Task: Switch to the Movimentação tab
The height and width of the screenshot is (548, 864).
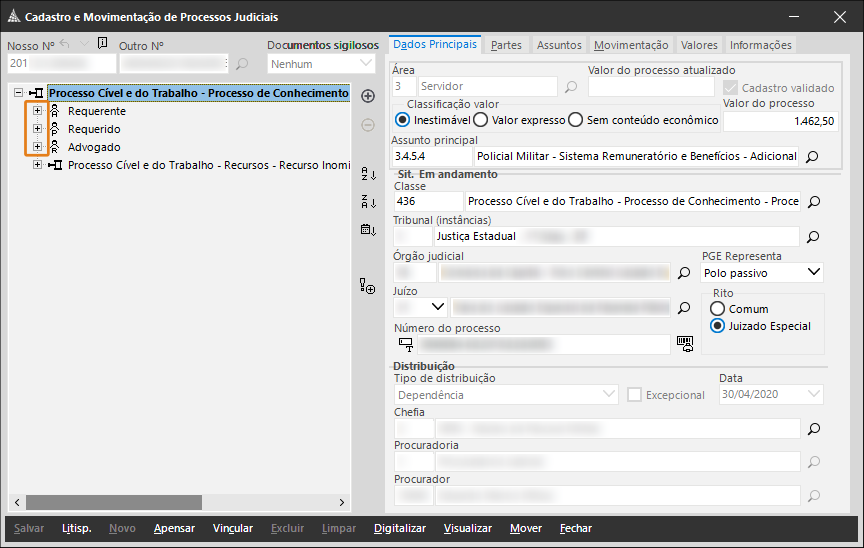Action: (x=630, y=45)
